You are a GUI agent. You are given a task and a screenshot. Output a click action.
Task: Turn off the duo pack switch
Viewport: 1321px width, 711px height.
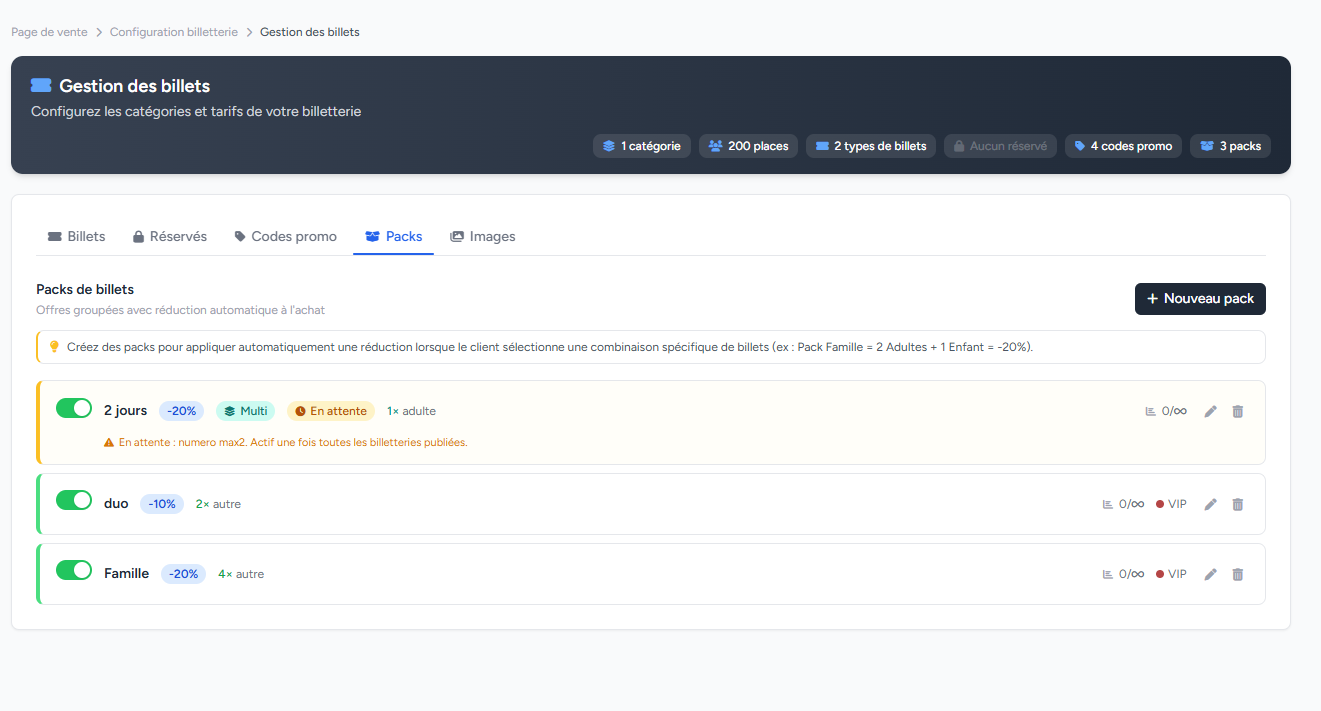tap(74, 501)
